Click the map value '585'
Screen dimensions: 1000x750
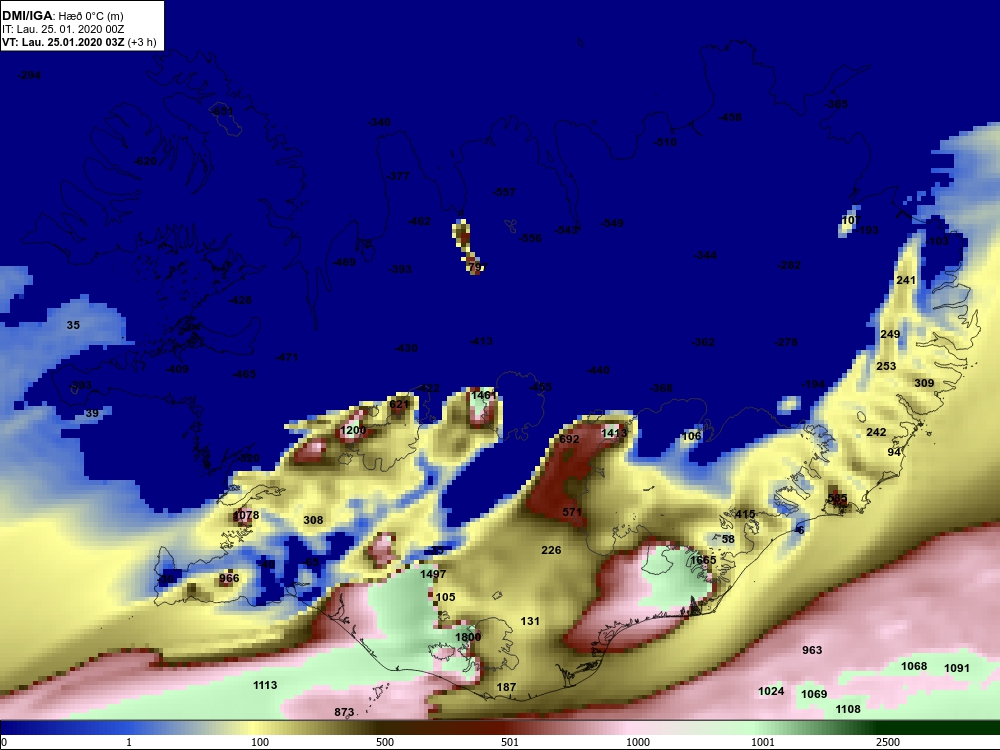click(x=837, y=498)
